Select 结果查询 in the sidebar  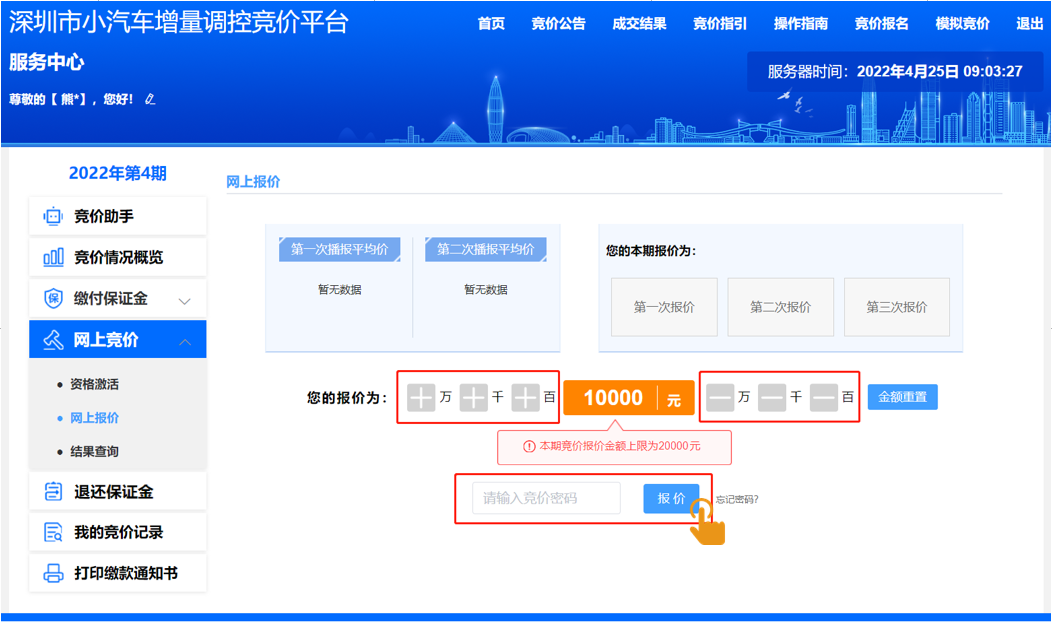tap(94, 451)
